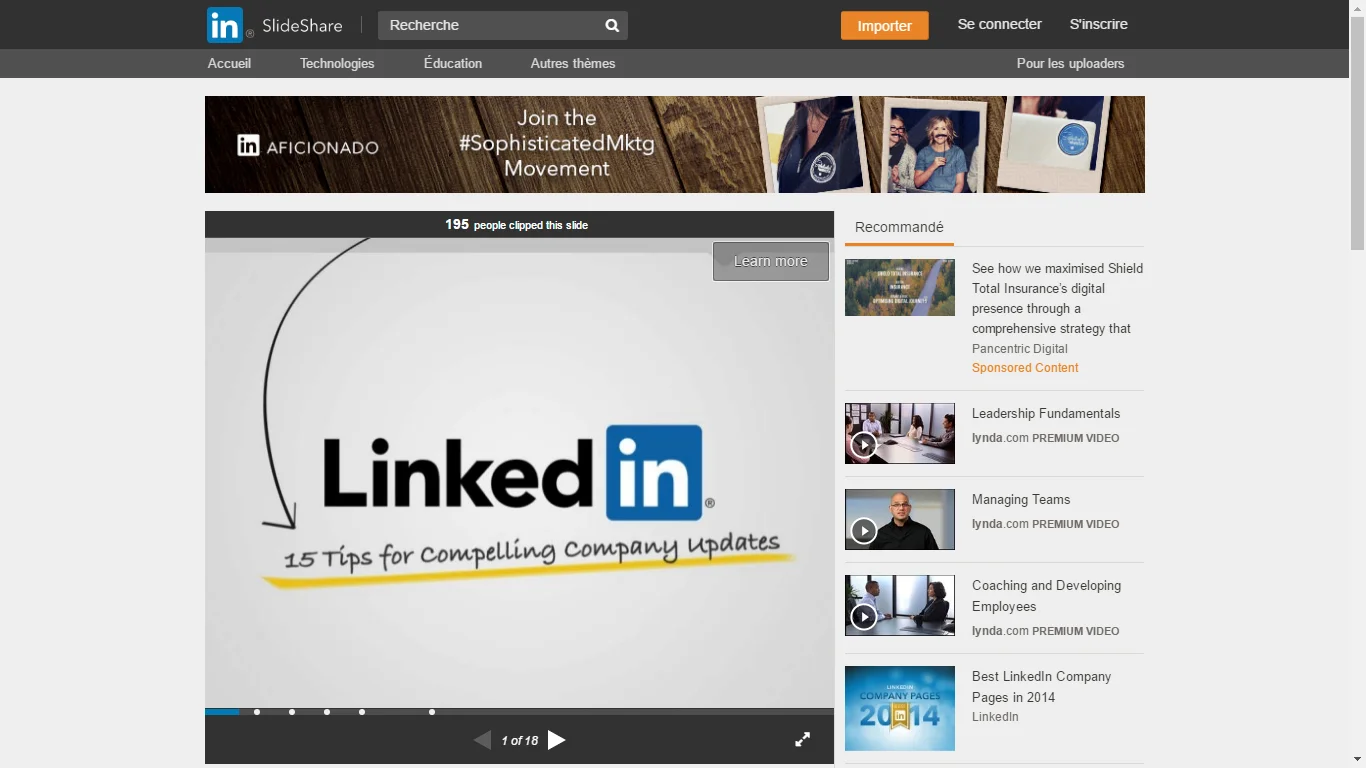The image size is (1366, 768).
Task: Click the Aficionado SophisticatedMktg banner
Action: pyautogui.click(x=675, y=144)
